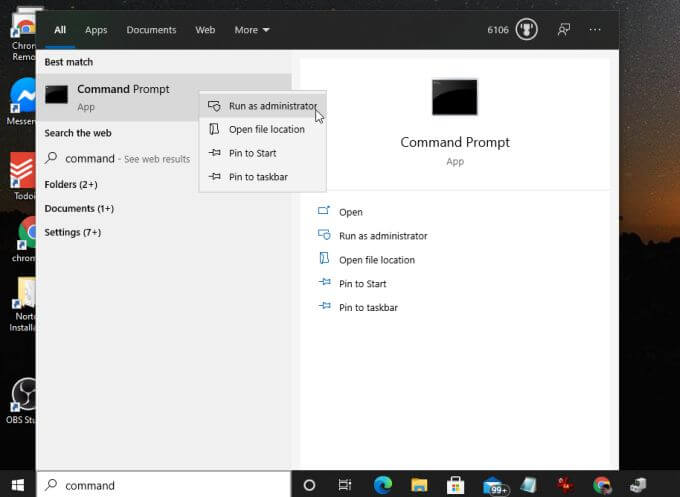Viewport: 680px width, 497px height.
Task: Expand the Settings (7+) results group
Action: 72,233
